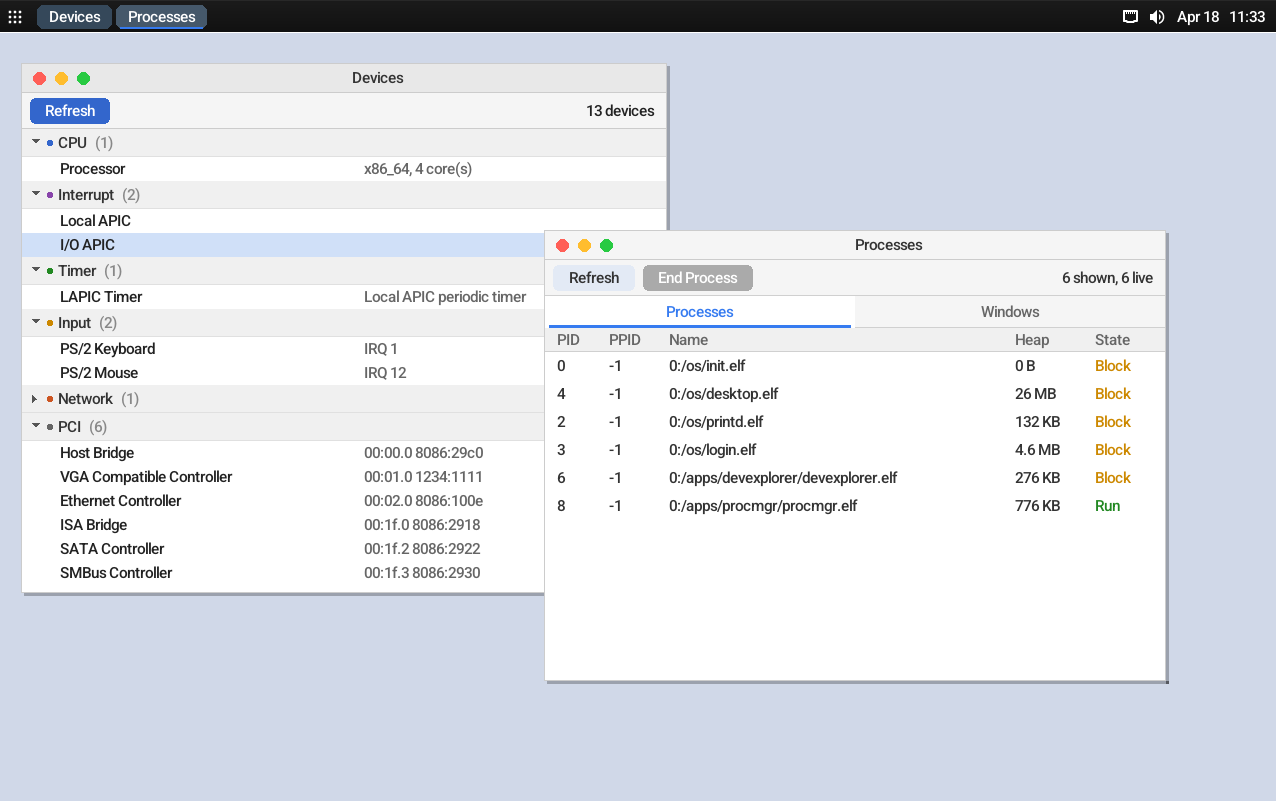This screenshot has width=1276, height=801.
Task: Close the Devices window
Action: pos(40,78)
